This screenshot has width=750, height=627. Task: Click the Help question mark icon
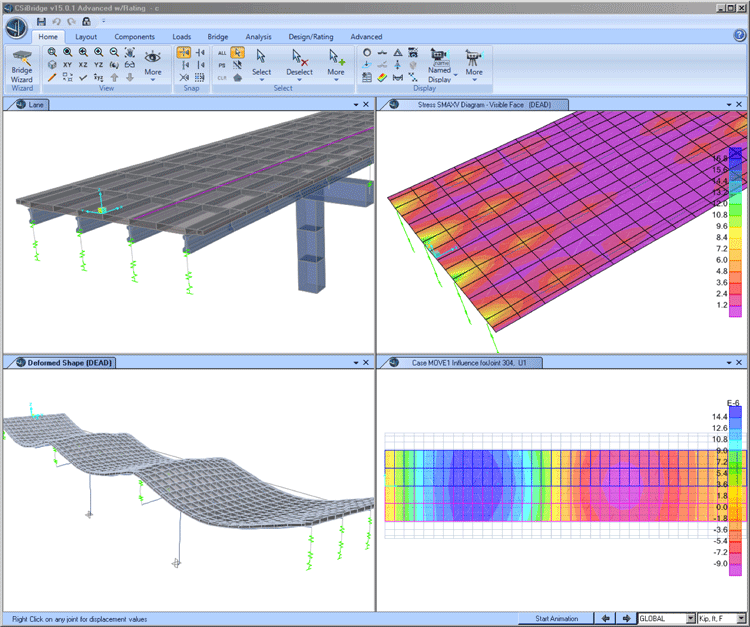[737, 36]
